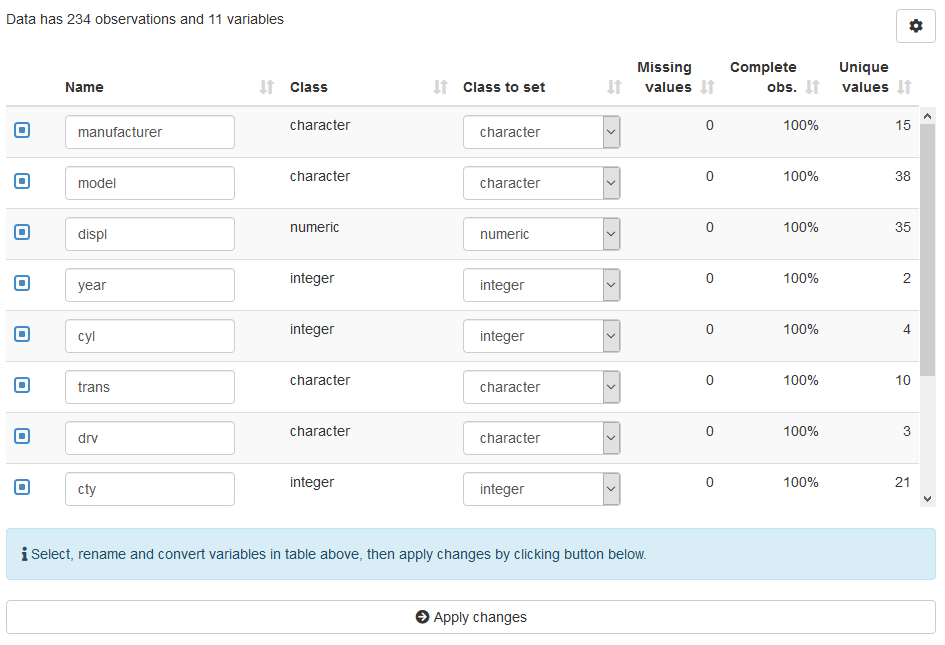Open class dropdown for model variable
Image resolution: width=945 pixels, height=645 pixels.
(x=541, y=183)
